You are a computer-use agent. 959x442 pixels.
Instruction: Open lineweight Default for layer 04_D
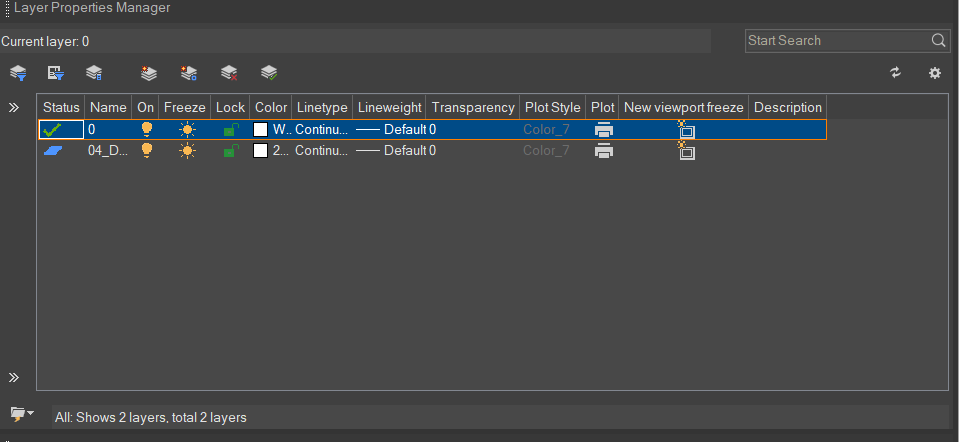tap(391, 150)
